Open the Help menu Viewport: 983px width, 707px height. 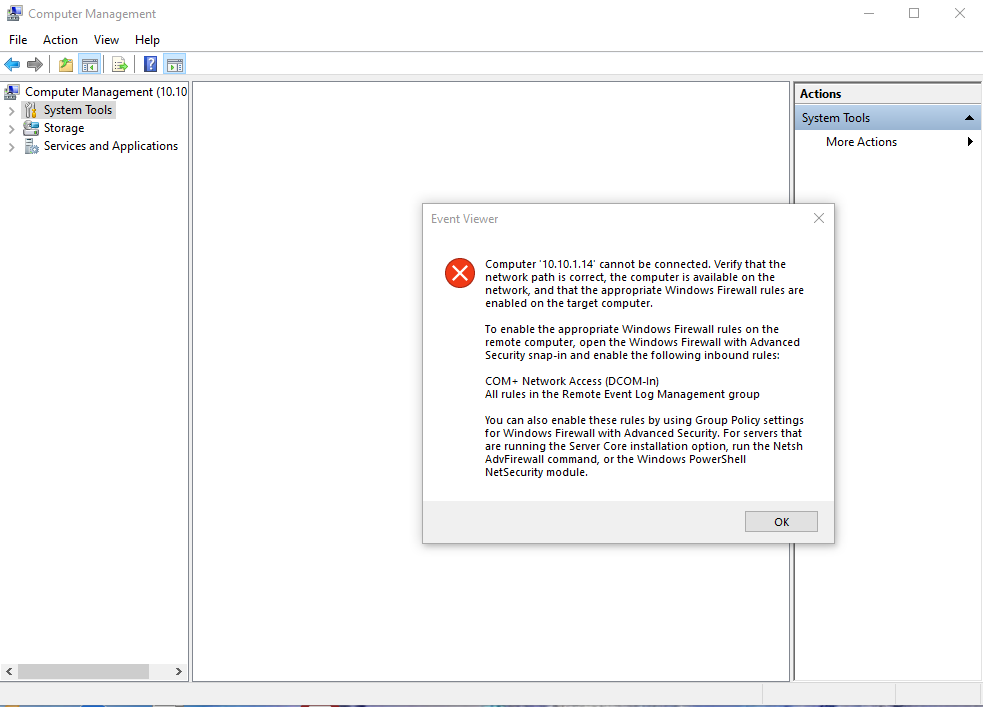tap(147, 39)
